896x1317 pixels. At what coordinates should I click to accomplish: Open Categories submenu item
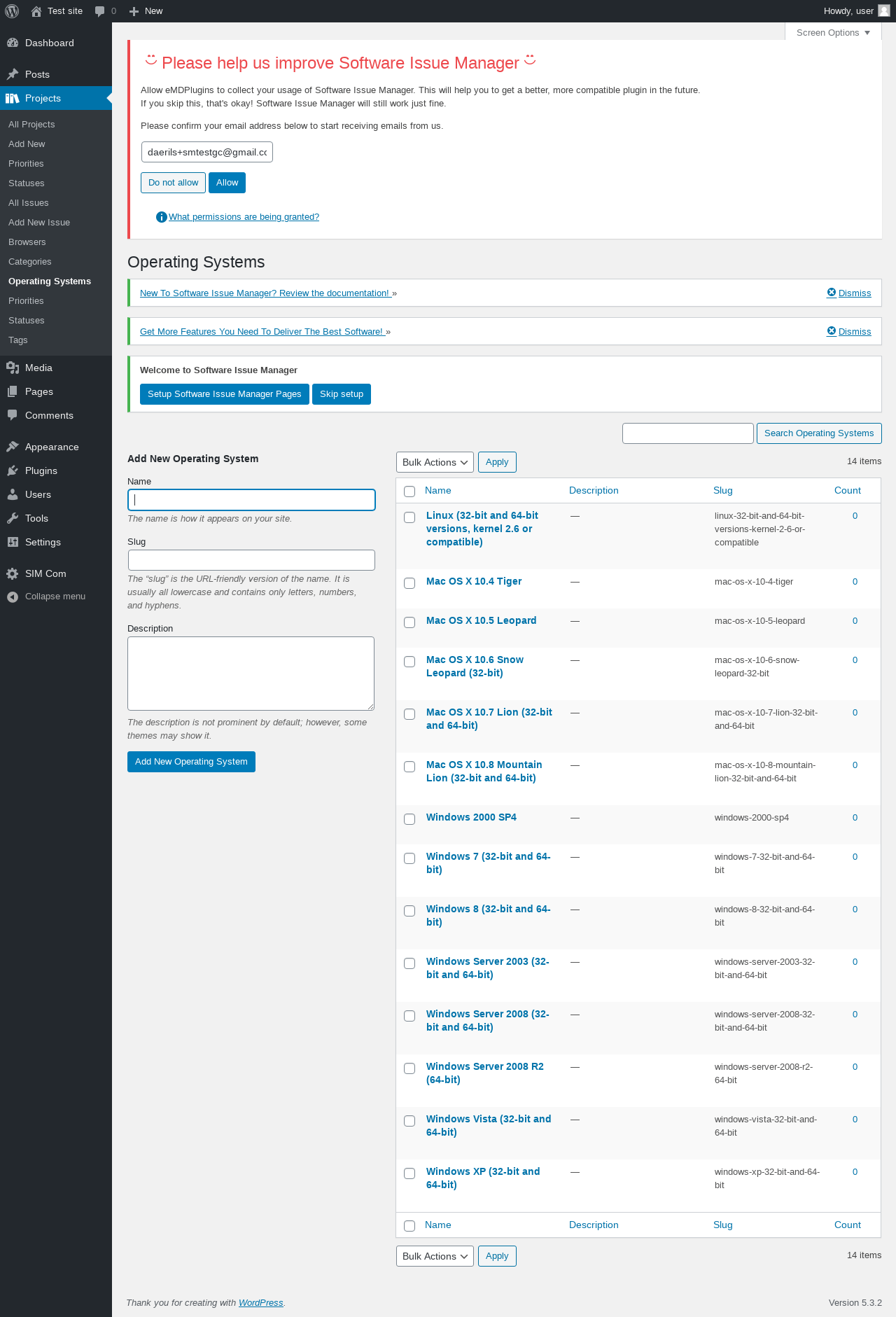click(30, 261)
